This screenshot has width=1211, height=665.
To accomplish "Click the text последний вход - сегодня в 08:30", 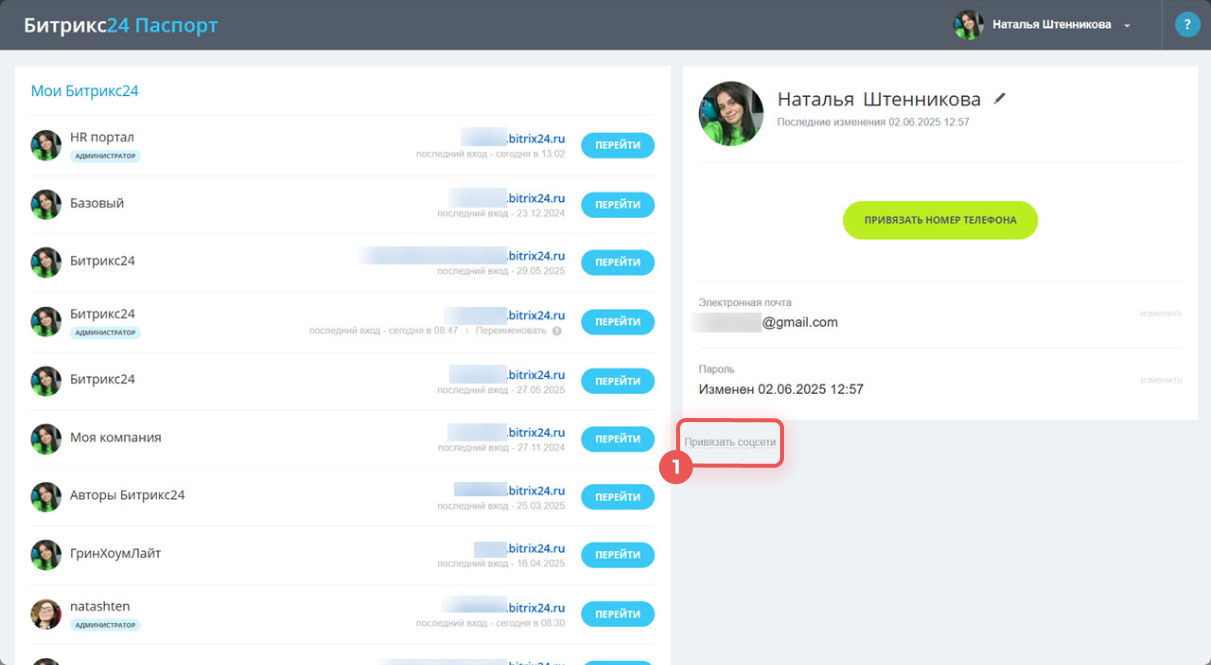I will (491, 623).
